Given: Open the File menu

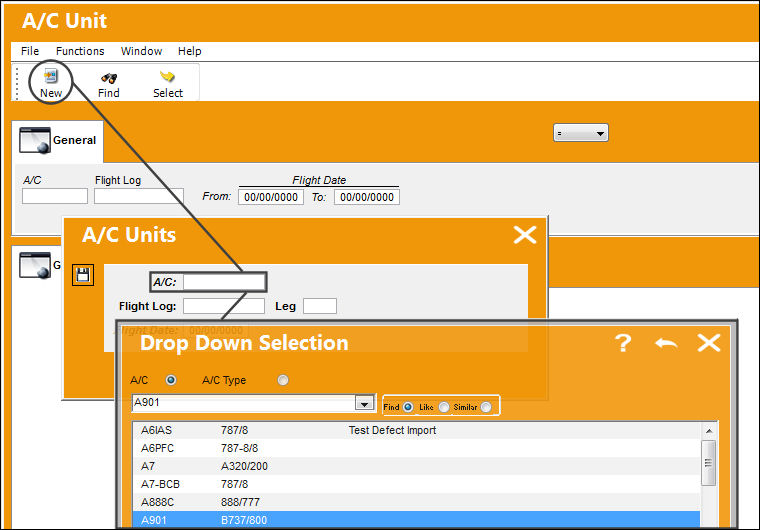Looking at the screenshot, I should pyautogui.click(x=30, y=51).
